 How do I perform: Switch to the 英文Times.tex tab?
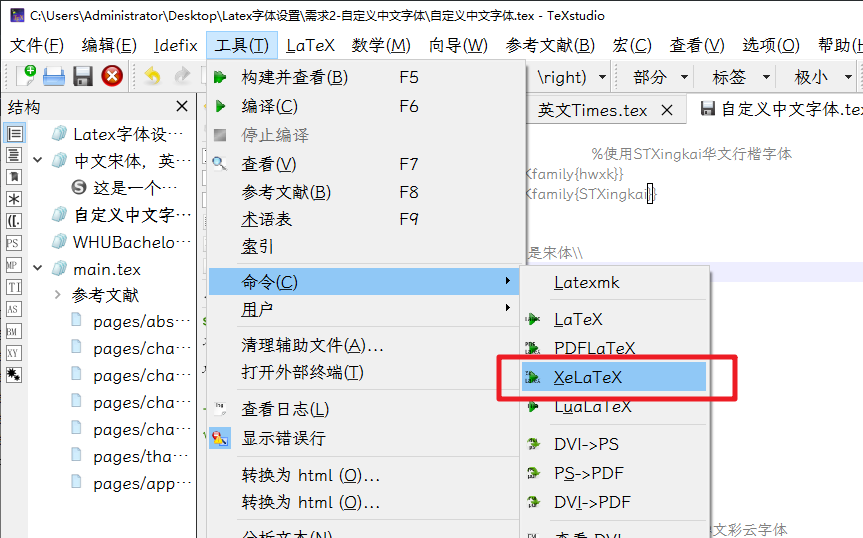click(592, 111)
